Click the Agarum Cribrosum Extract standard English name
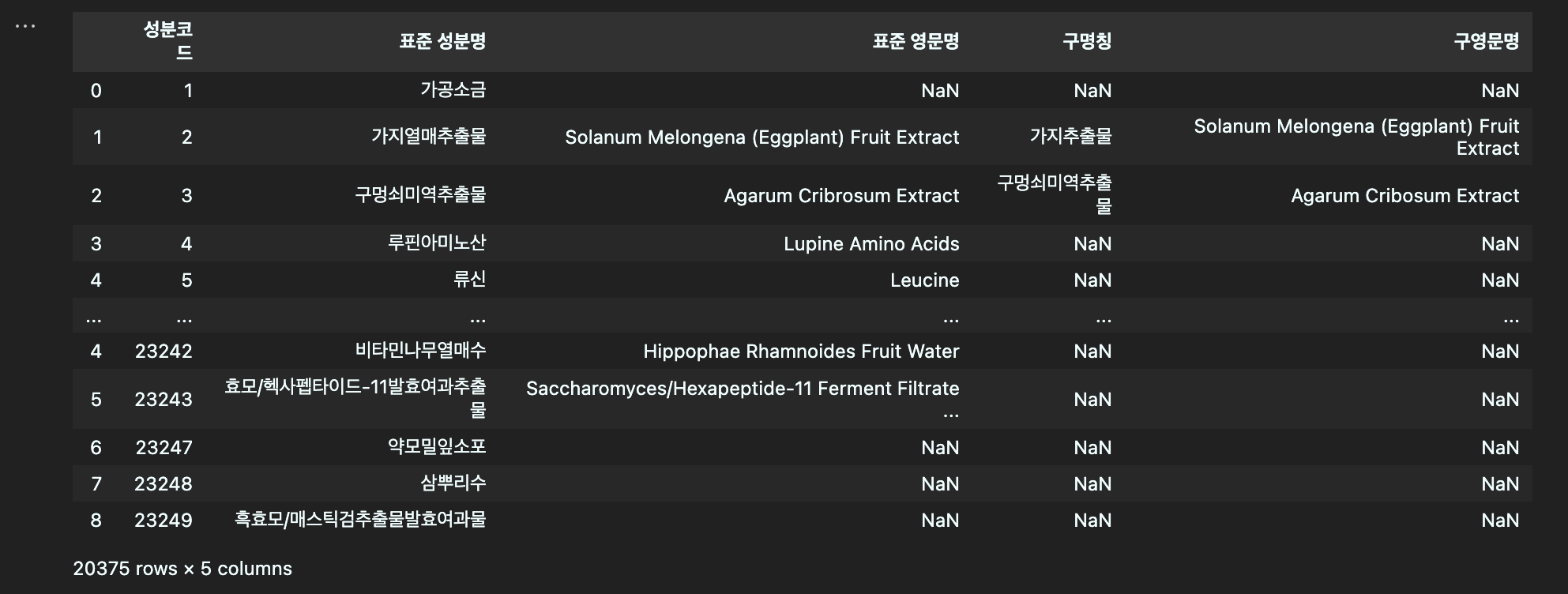Viewport: 1568px width, 594px height. pyautogui.click(x=841, y=195)
